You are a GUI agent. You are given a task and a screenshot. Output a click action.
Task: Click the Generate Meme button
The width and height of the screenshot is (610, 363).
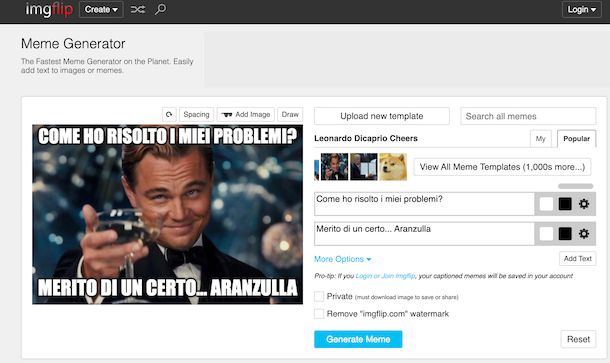tap(358, 339)
